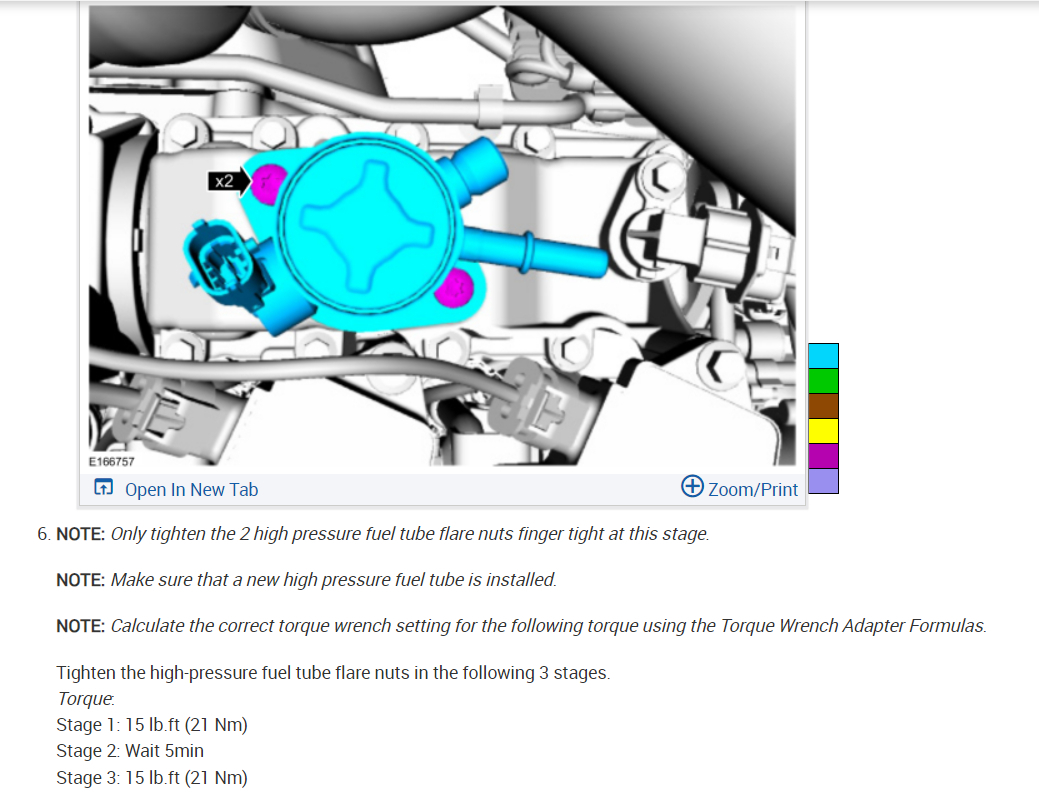
Task: Click the Open In New Tab icon
Action: coord(103,488)
